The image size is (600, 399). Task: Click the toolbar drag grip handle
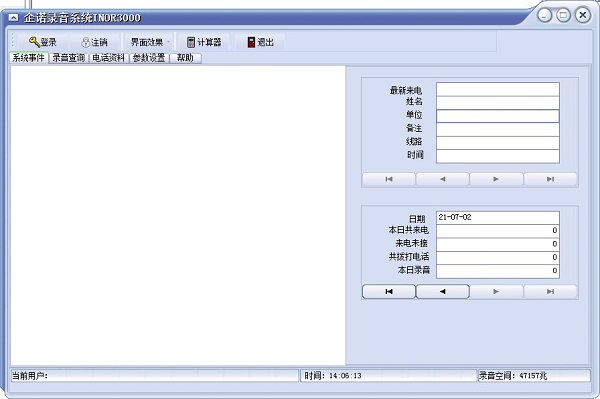[13, 41]
